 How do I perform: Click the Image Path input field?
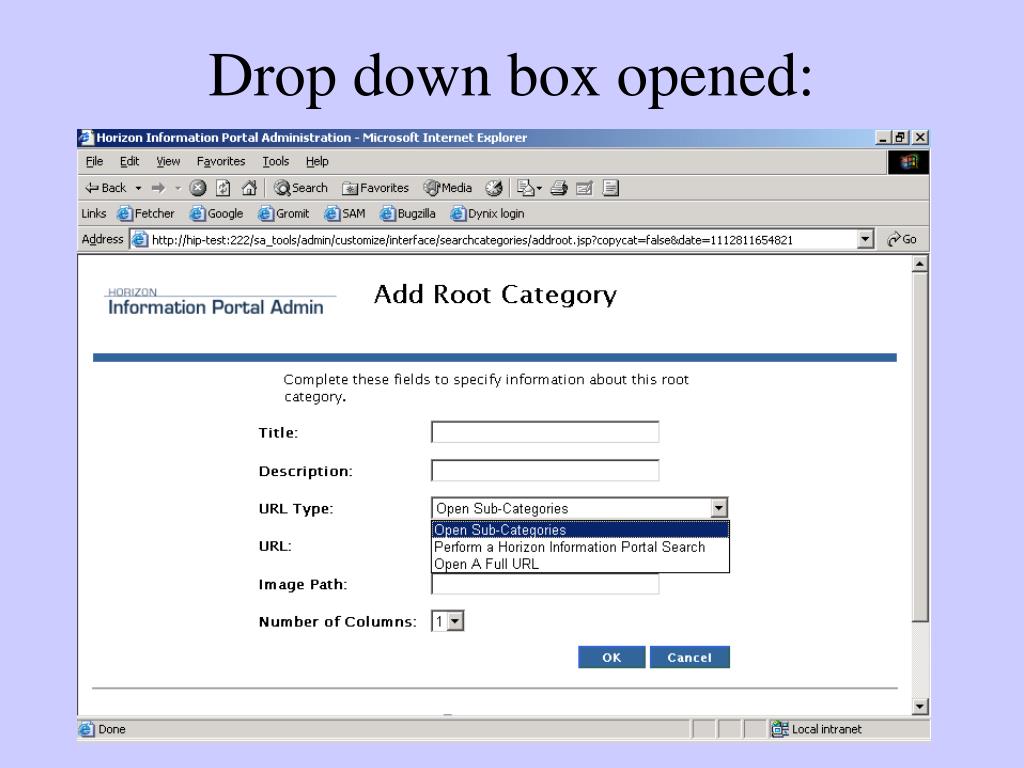pos(545,584)
